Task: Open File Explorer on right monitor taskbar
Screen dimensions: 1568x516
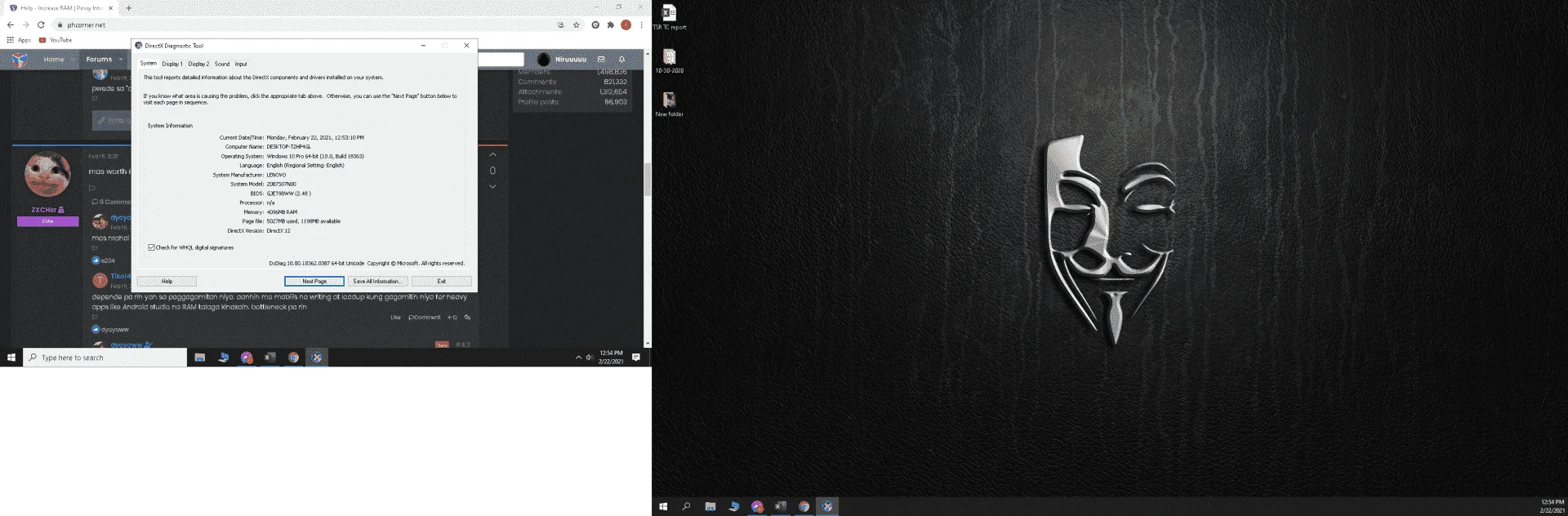Action: [x=710, y=506]
